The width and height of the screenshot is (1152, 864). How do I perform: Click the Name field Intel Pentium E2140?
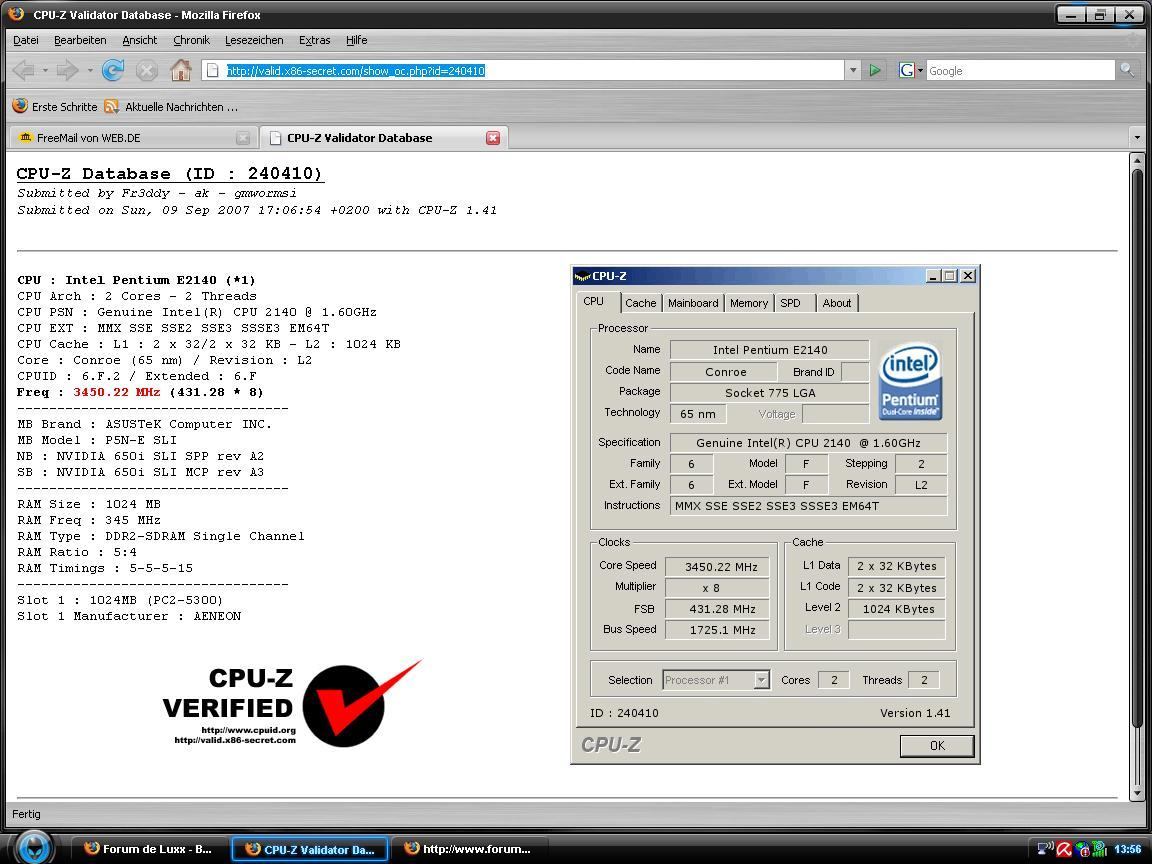point(770,350)
